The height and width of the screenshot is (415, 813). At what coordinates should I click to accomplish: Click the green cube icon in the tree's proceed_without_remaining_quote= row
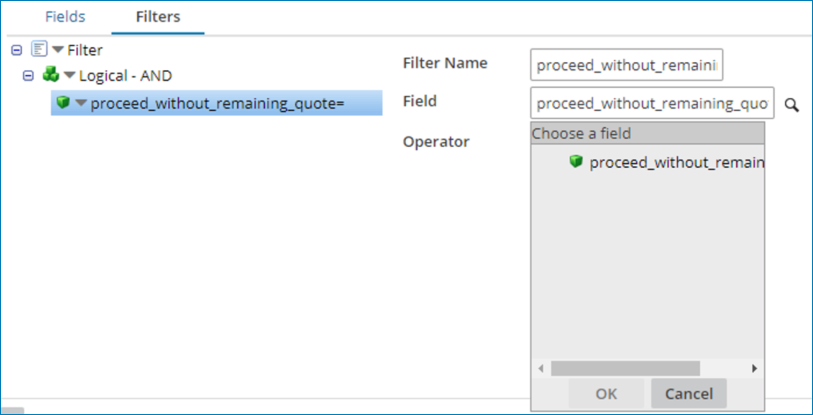coord(63,102)
